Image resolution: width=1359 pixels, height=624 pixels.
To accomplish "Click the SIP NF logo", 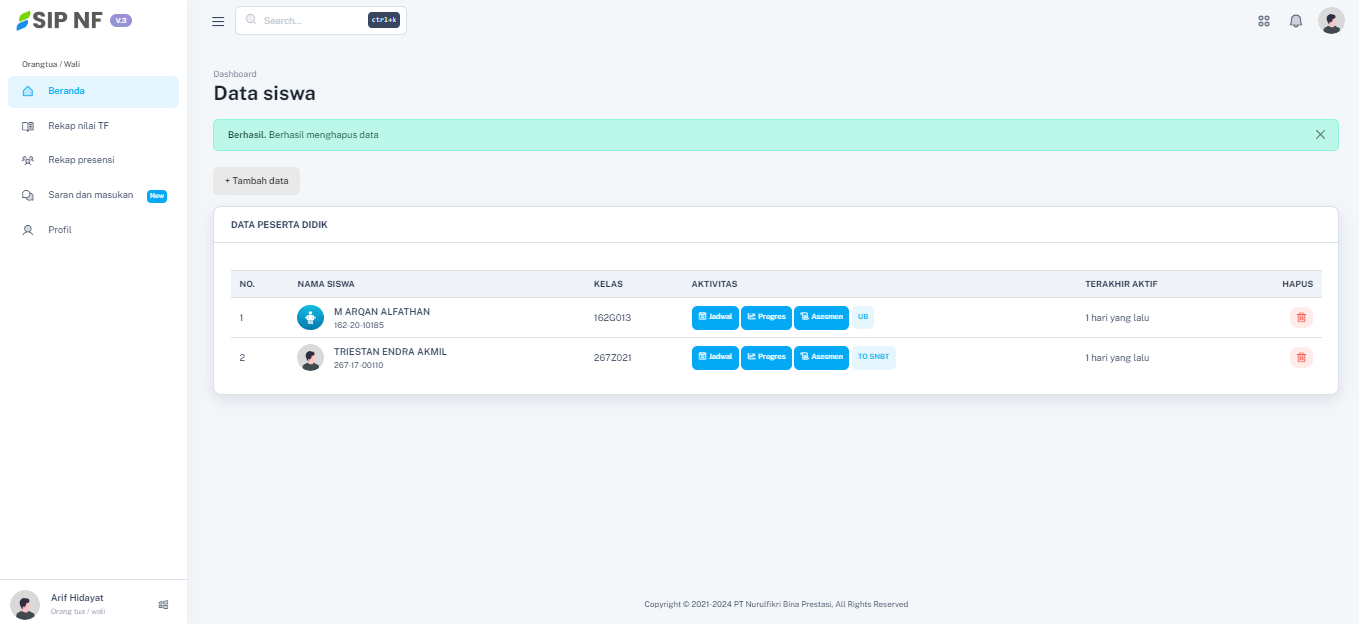I will coord(60,20).
